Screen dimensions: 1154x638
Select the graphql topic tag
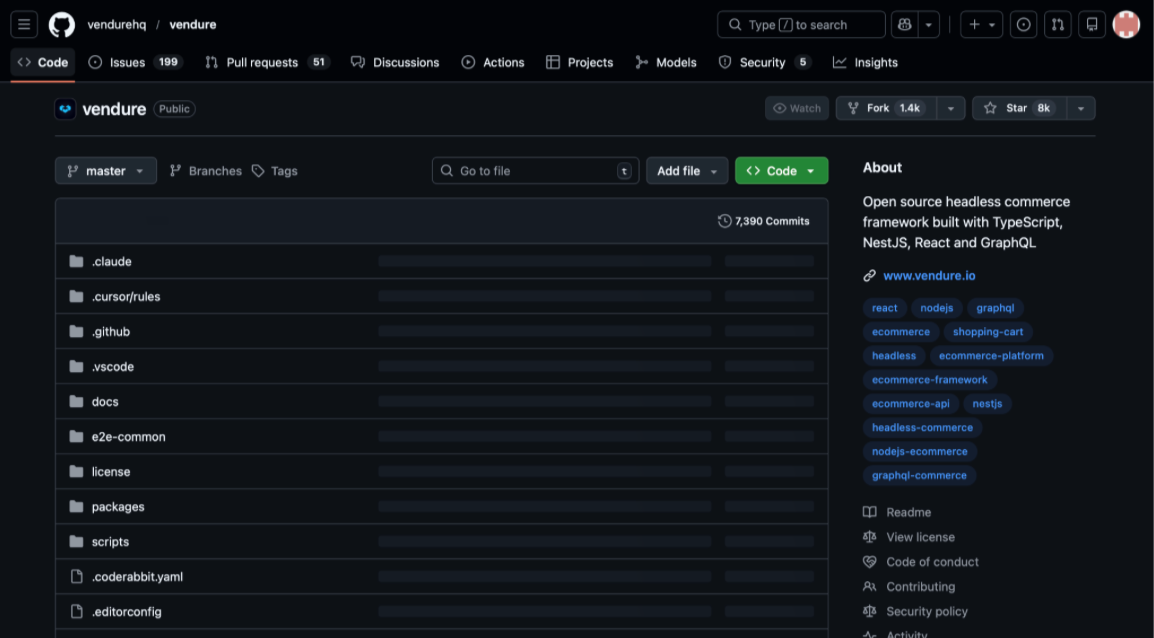(995, 308)
